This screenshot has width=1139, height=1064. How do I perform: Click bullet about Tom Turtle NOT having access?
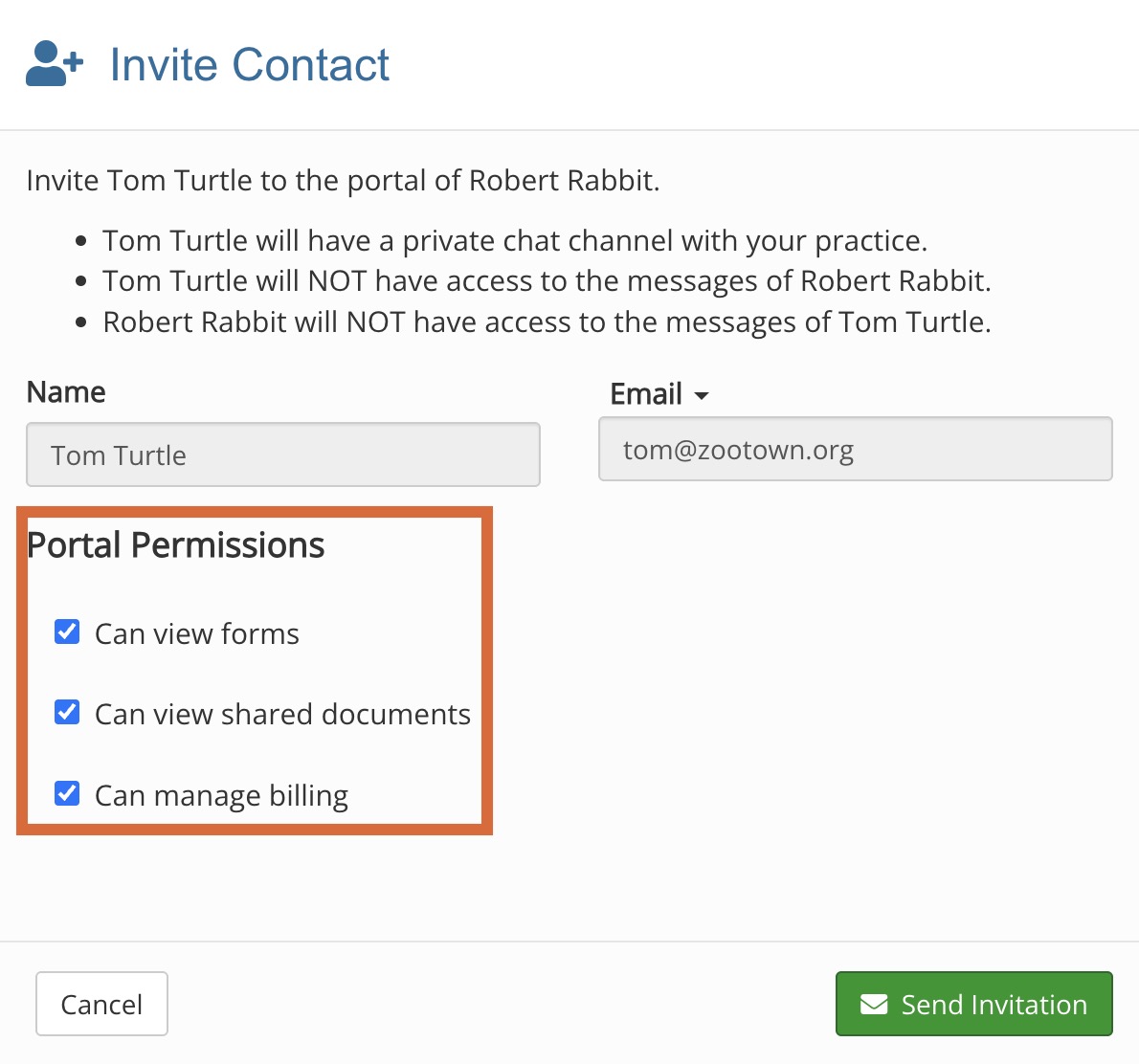pos(546,281)
